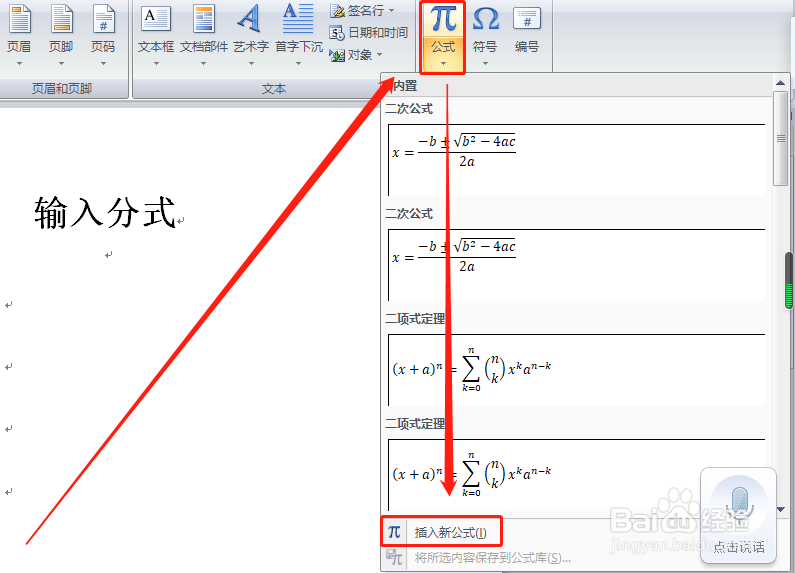The height and width of the screenshot is (573, 795).
Task: Open the 签名行 dropdown arrow
Action: [x=391, y=10]
